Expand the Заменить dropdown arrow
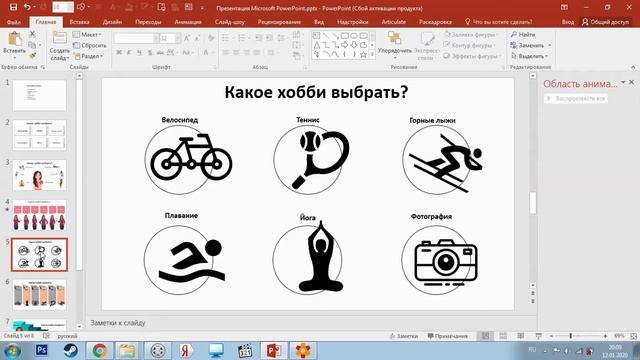Image resolution: width=640 pixels, height=360 pixels. [550, 45]
